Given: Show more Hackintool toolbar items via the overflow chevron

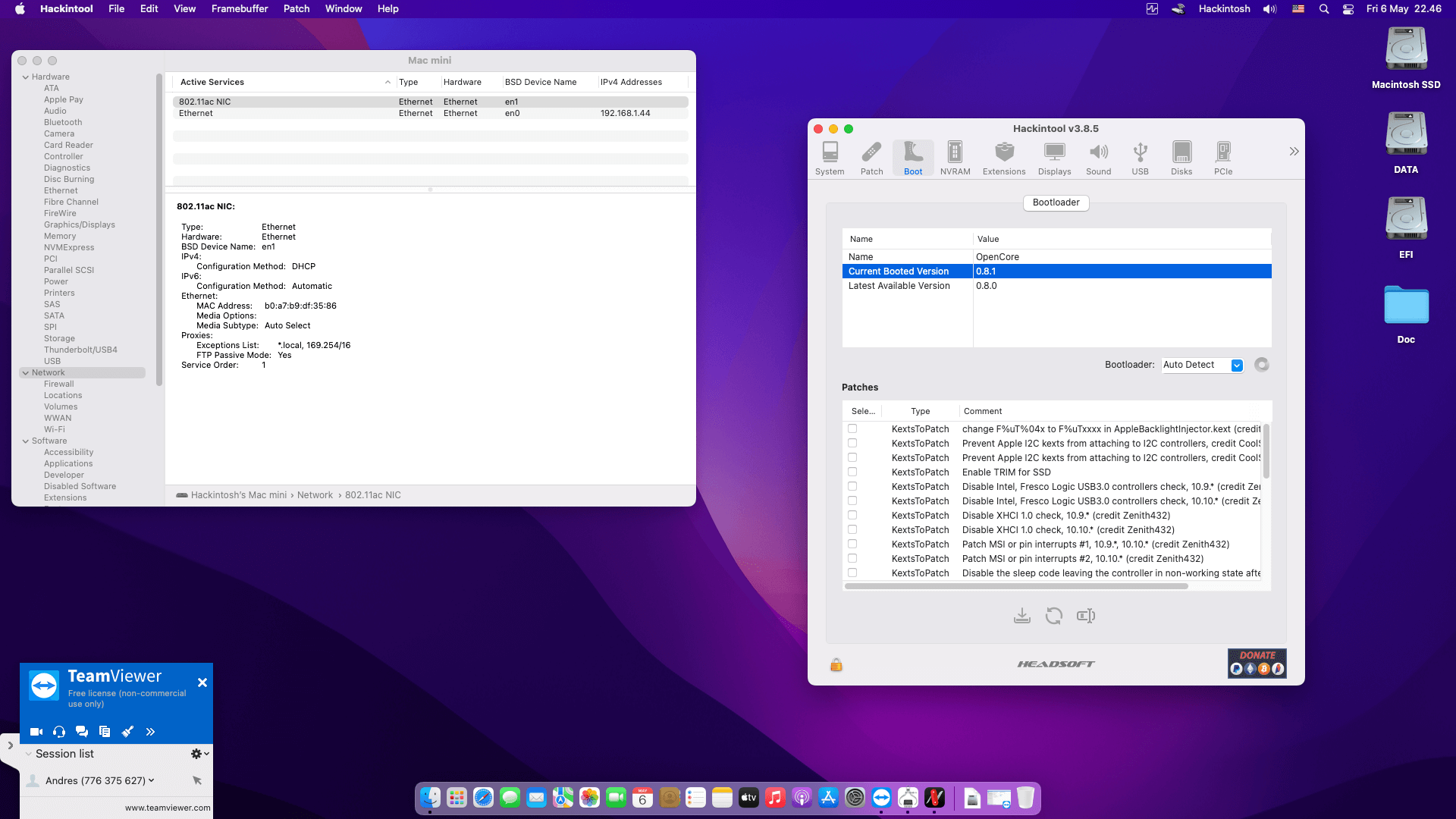Looking at the screenshot, I should pyautogui.click(x=1294, y=152).
